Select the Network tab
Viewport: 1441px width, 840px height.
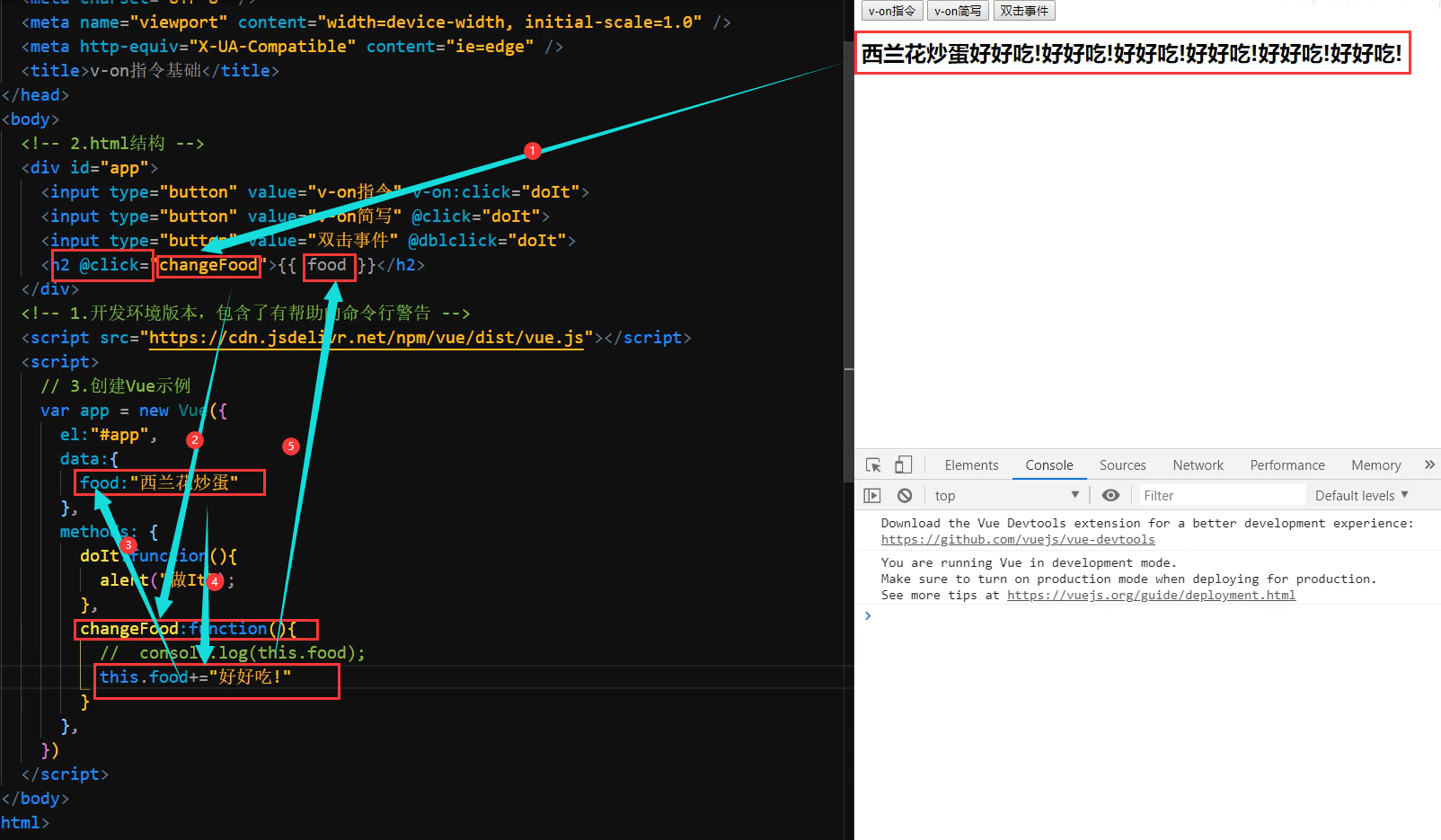click(x=1198, y=464)
